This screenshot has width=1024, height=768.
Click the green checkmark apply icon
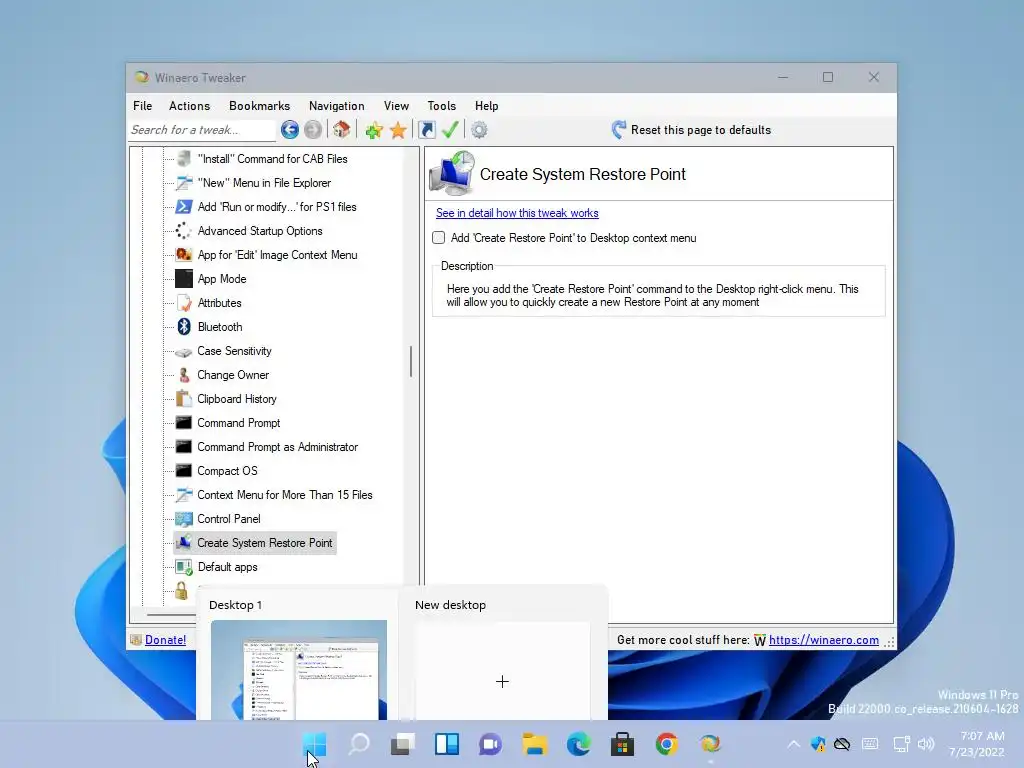[450, 129]
